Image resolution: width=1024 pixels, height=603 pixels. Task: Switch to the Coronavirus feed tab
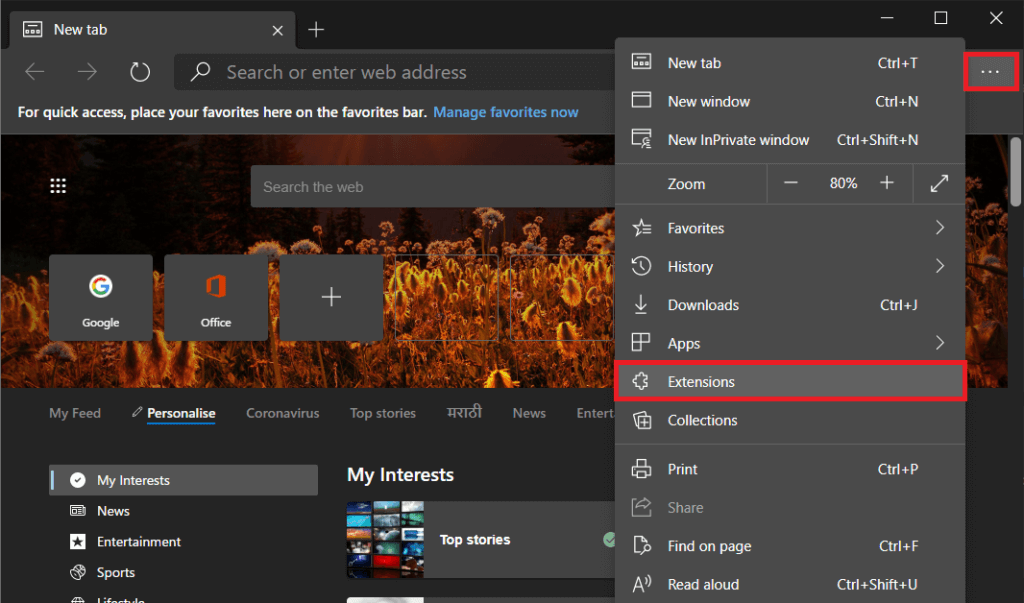coord(282,413)
